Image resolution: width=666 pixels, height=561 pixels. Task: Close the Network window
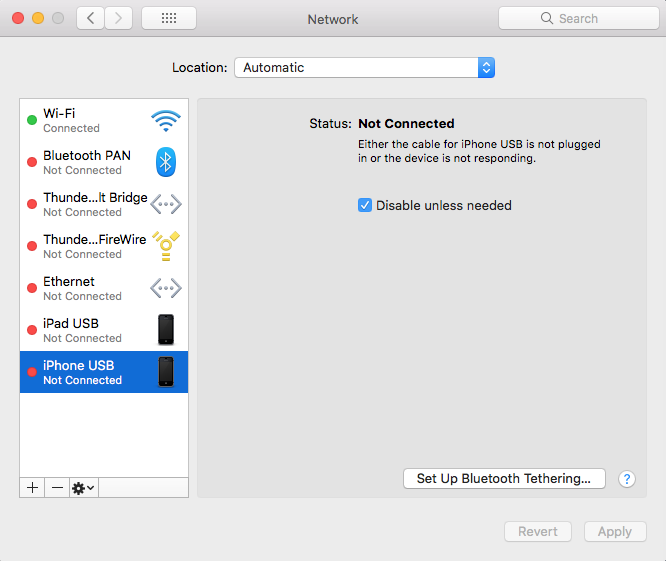tap(18, 18)
